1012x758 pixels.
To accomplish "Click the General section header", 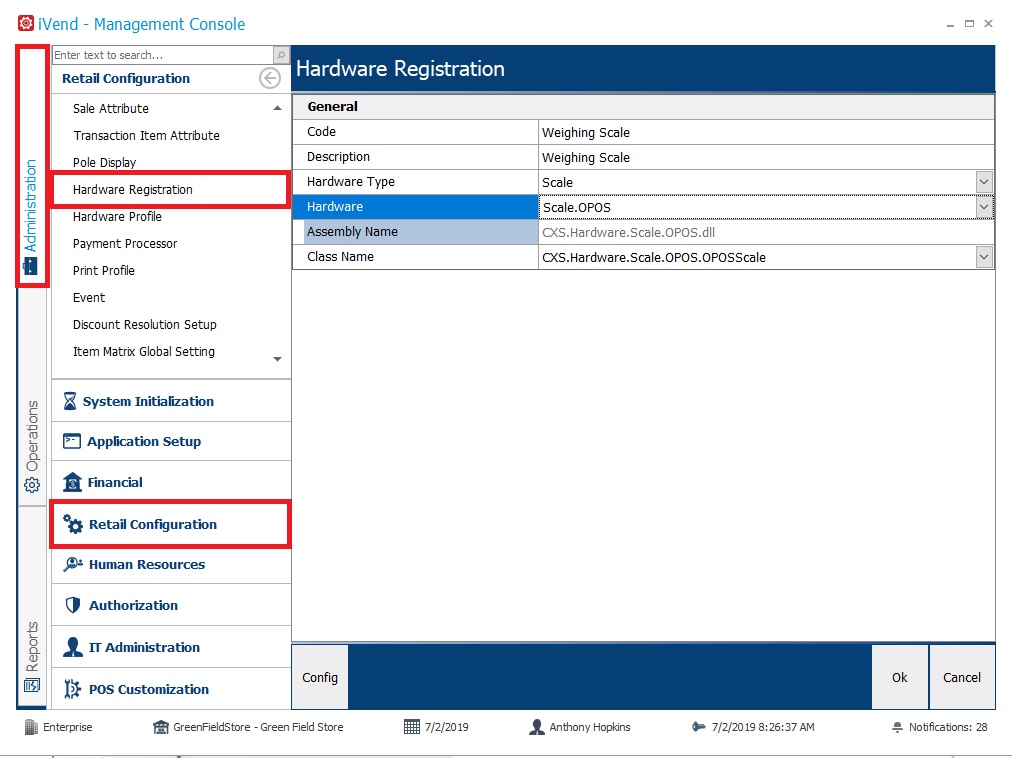I will click(643, 107).
